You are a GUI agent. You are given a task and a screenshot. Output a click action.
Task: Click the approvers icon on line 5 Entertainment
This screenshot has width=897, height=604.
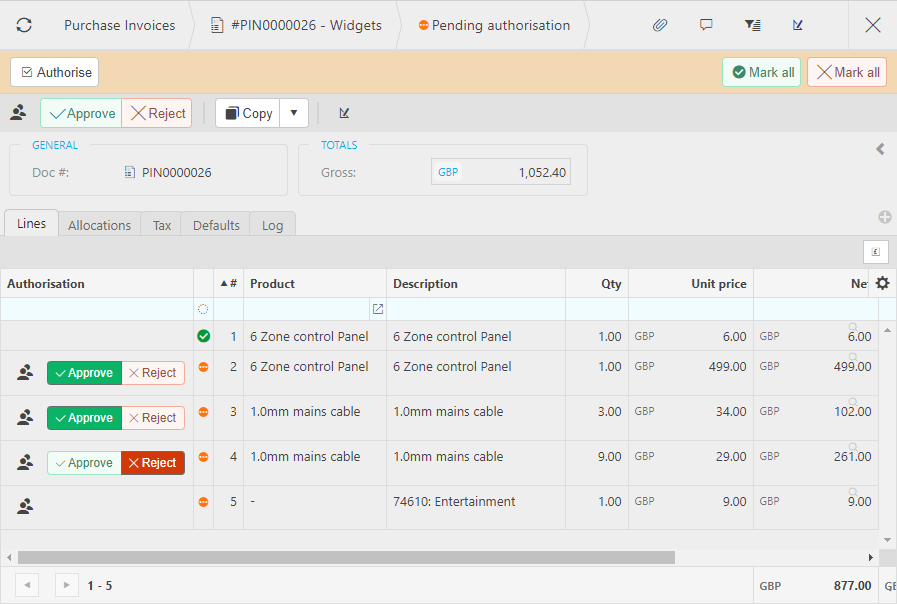[25, 507]
